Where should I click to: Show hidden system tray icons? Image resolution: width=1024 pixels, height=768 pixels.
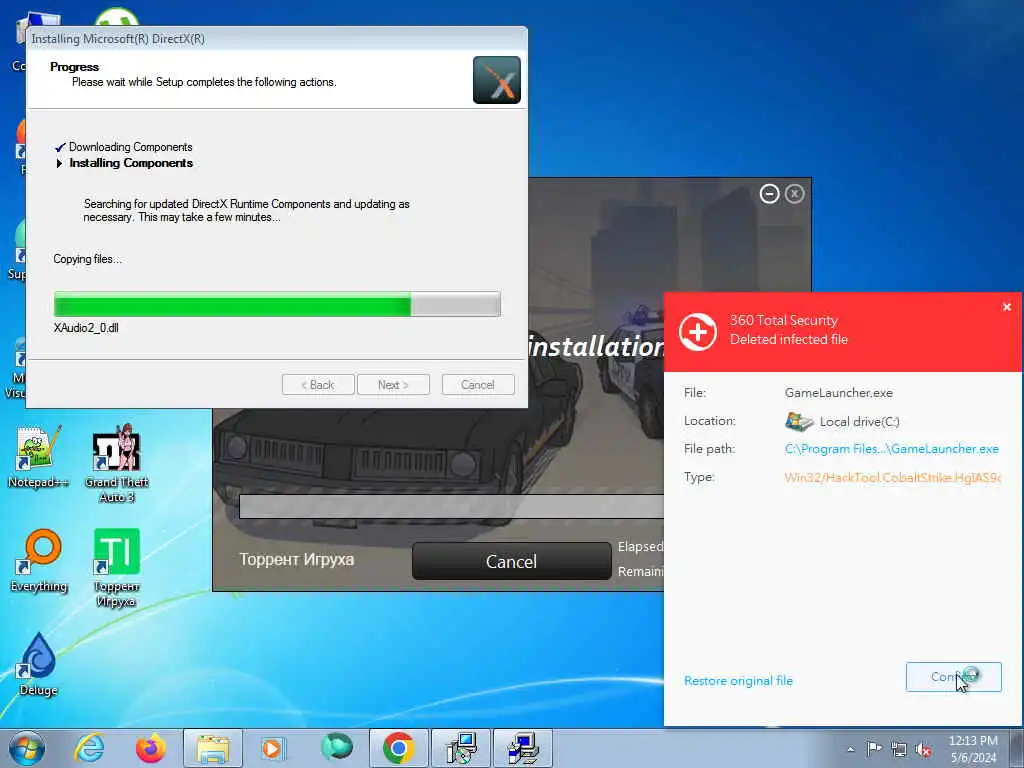pyautogui.click(x=850, y=749)
